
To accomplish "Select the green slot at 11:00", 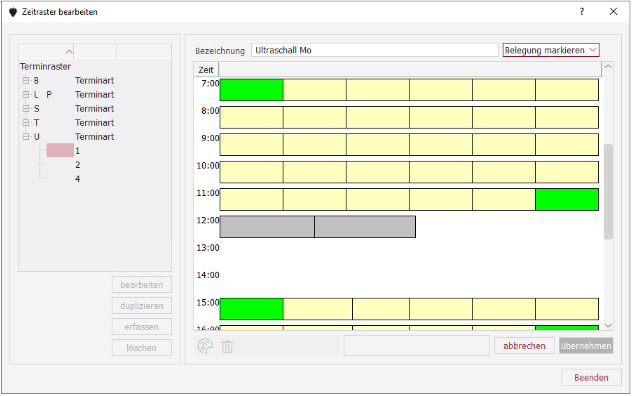I will coord(567,200).
